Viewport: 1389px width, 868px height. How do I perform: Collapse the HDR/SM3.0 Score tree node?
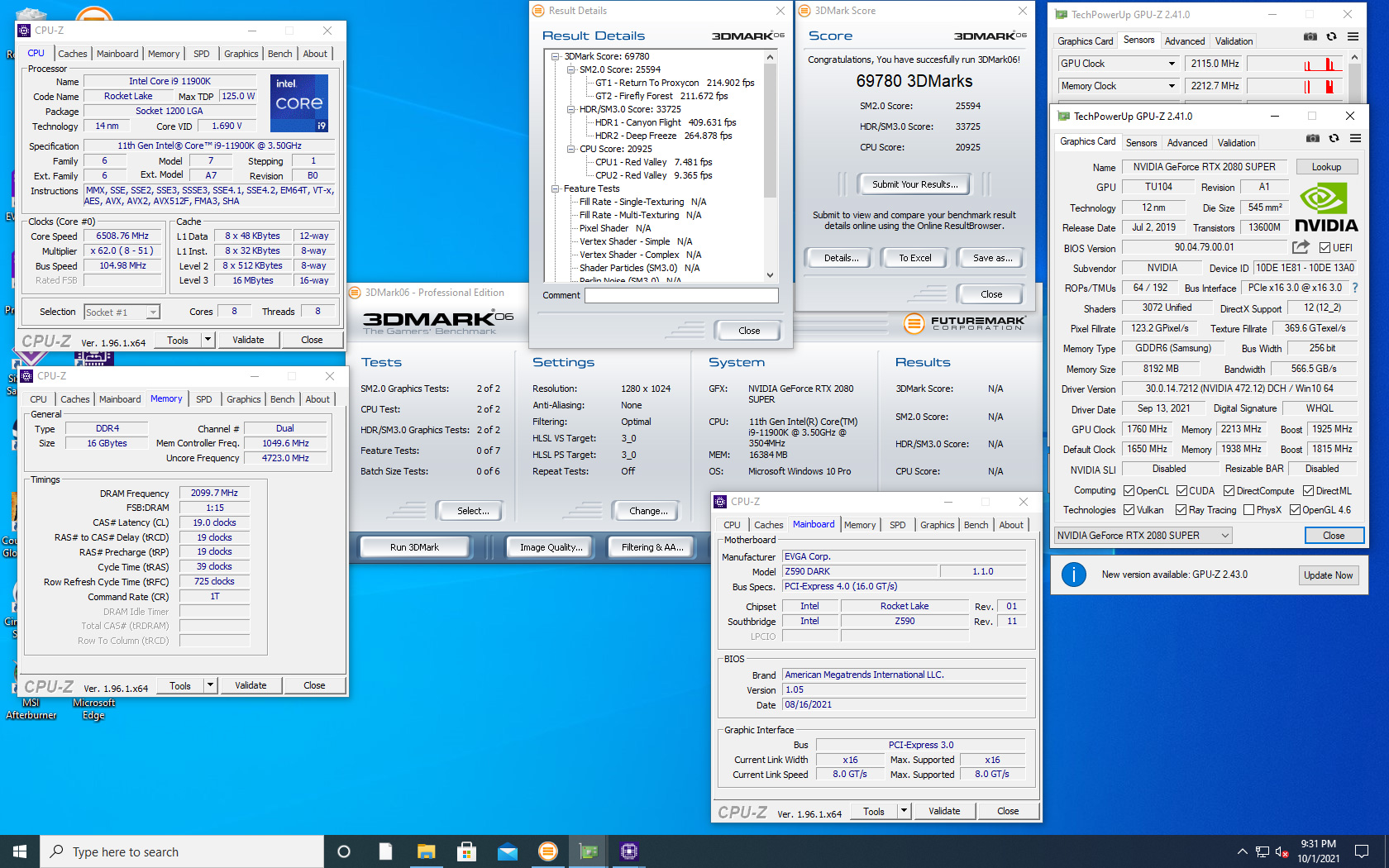coord(571,109)
